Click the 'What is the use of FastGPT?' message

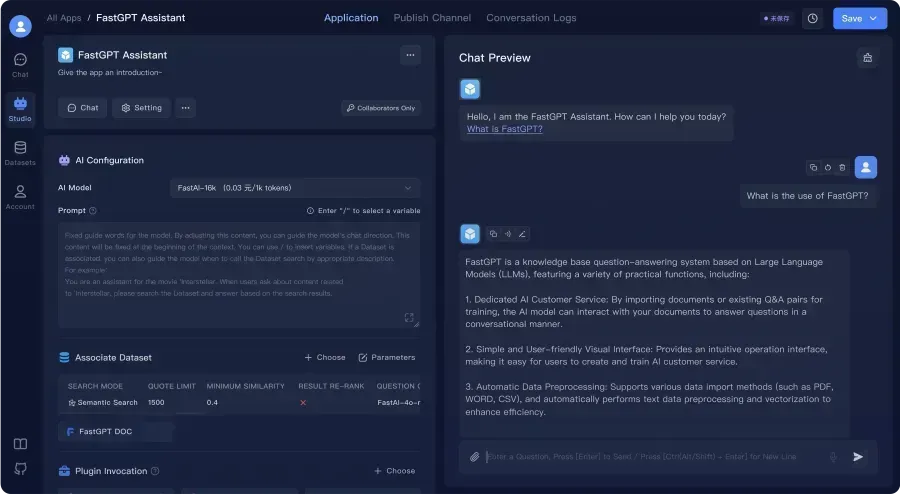[808, 196]
